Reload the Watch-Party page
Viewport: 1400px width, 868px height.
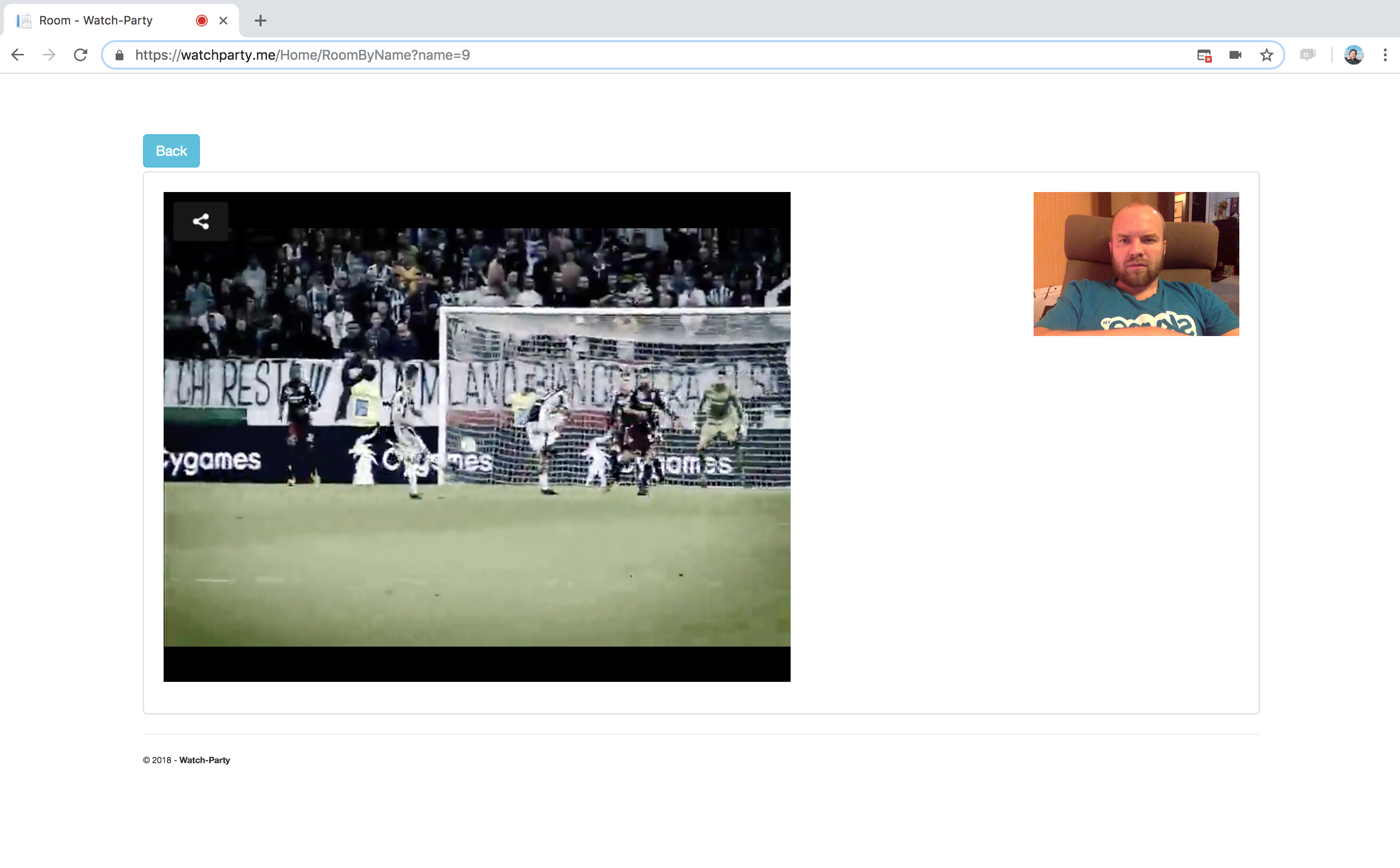point(81,55)
